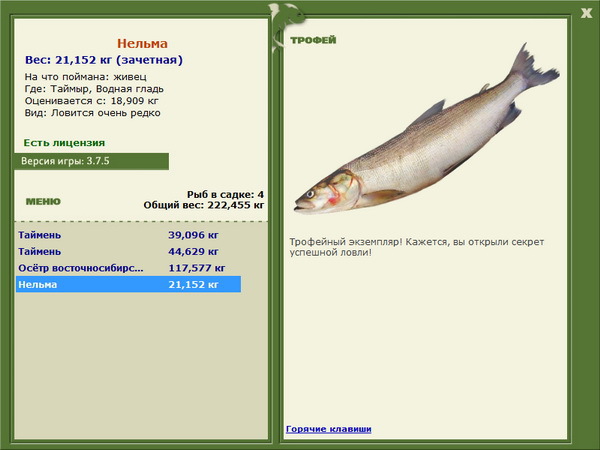The width and height of the screenshot is (600, 450).
Task: Click the Версия игры: 3.7.5 bar
Action: (x=91, y=161)
